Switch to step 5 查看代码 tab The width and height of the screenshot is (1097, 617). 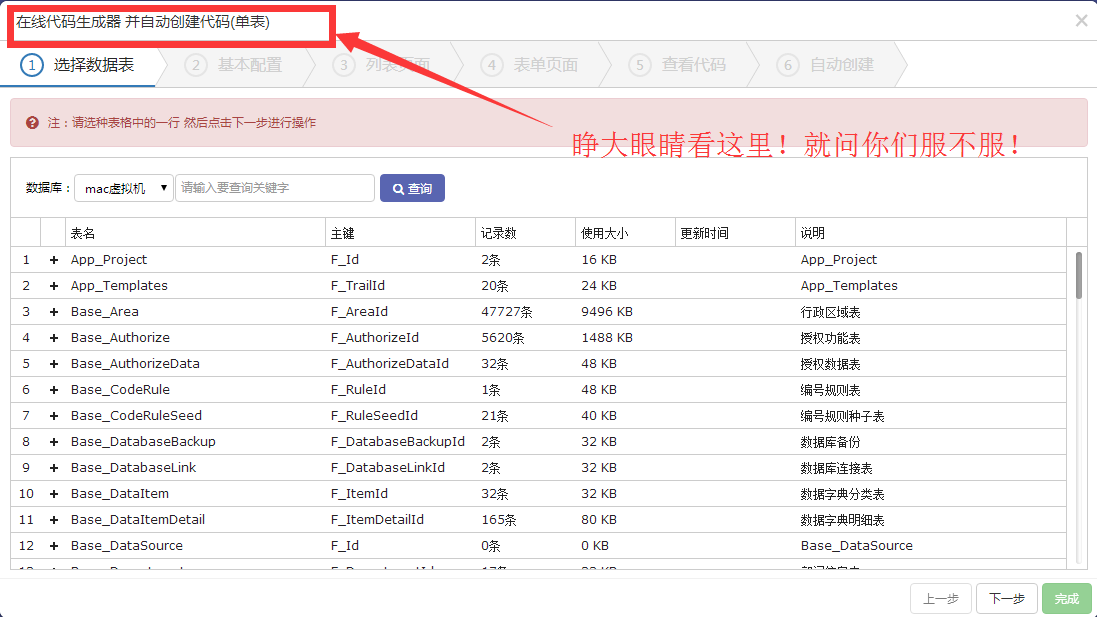tap(680, 65)
